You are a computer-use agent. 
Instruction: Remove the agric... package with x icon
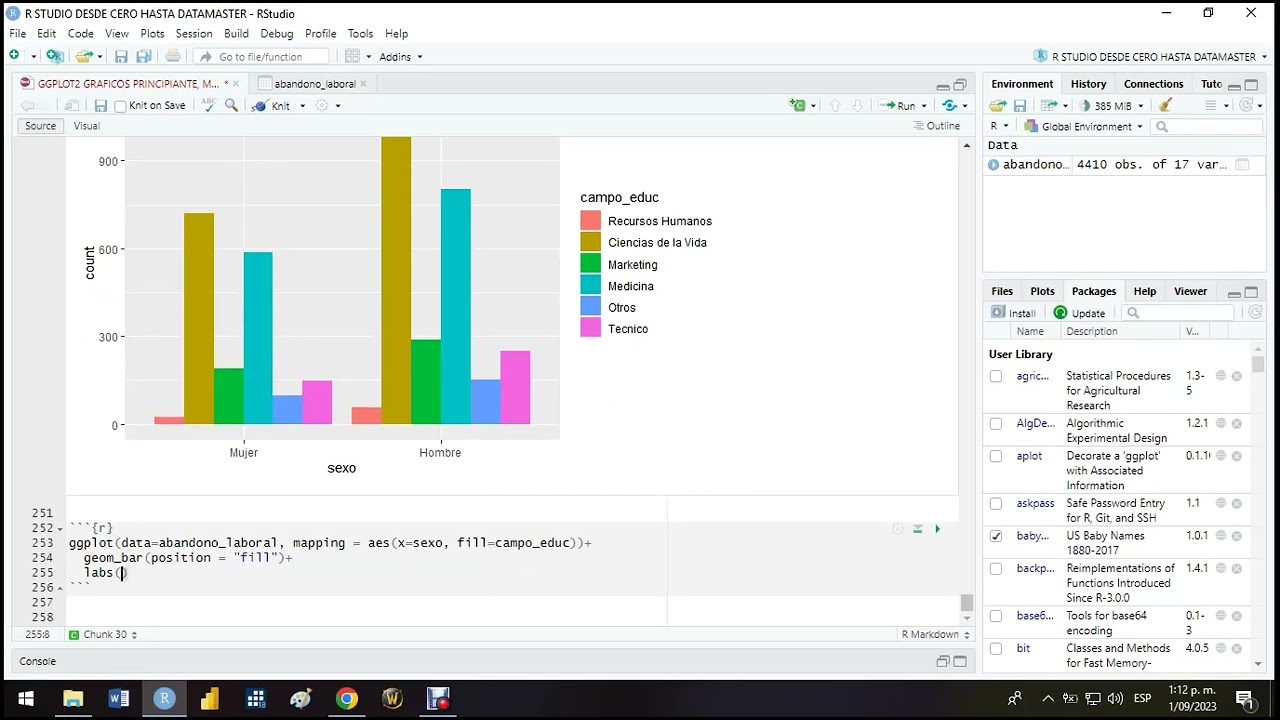coord(1237,376)
